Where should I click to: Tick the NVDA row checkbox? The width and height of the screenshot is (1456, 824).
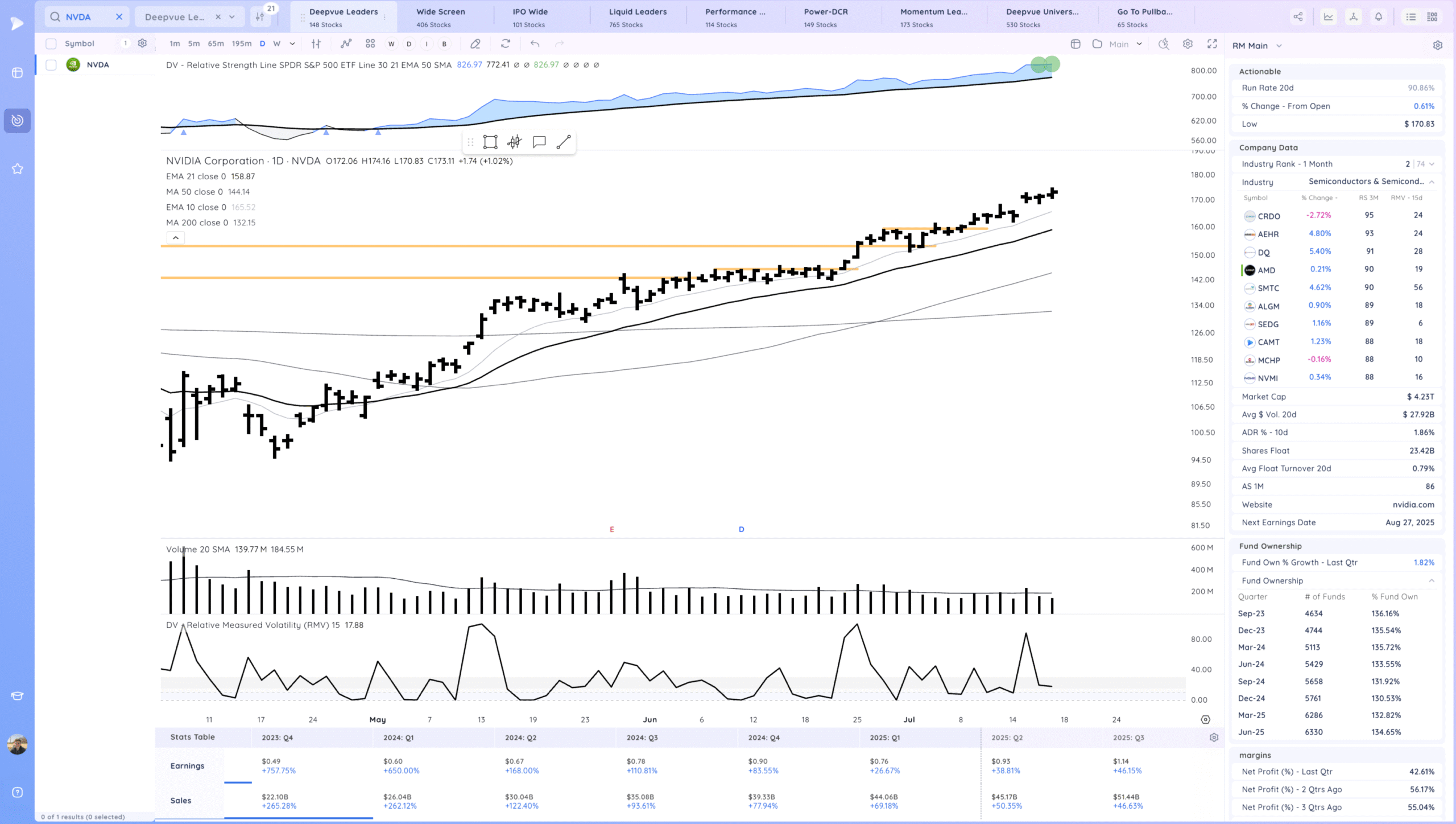(x=51, y=65)
